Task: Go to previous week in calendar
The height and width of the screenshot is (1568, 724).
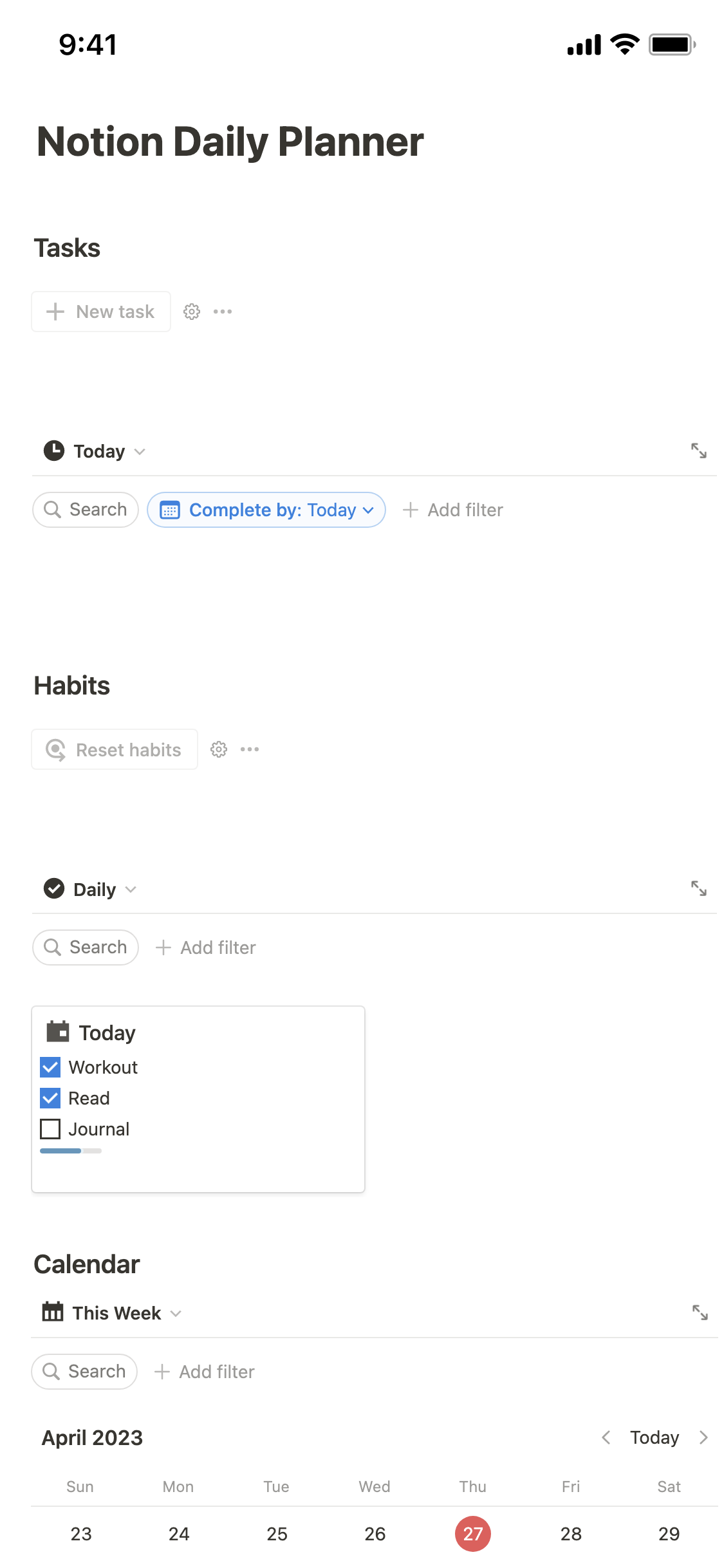Action: coord(606,1437)
